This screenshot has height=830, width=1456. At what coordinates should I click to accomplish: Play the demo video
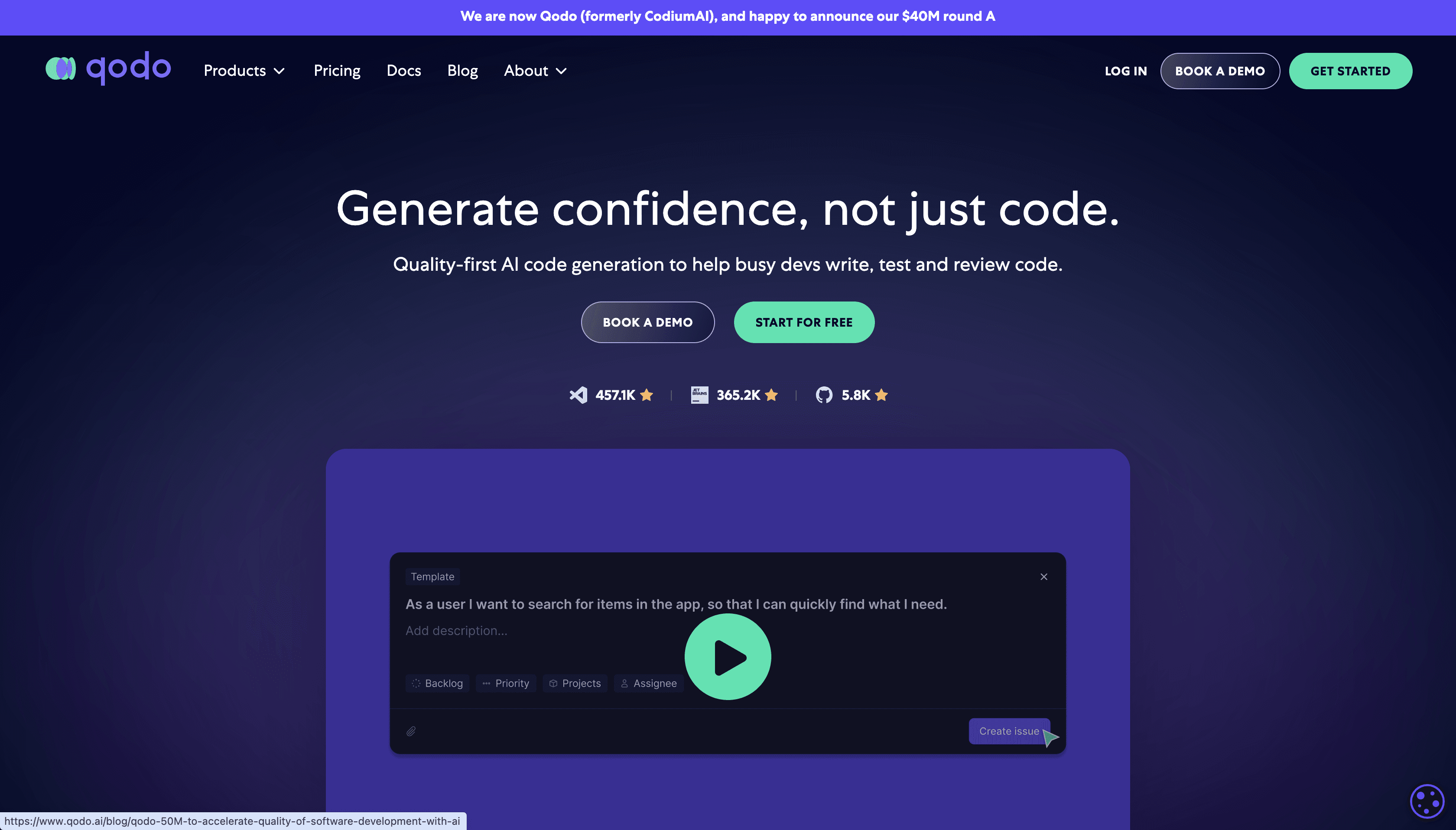click(x=728, y=656)
